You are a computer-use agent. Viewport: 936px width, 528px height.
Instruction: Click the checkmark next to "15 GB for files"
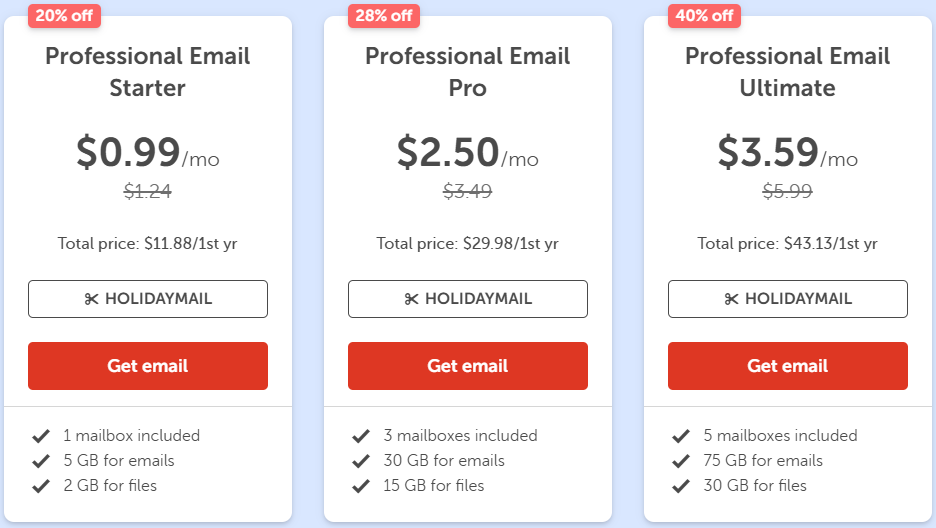point(361,486)
